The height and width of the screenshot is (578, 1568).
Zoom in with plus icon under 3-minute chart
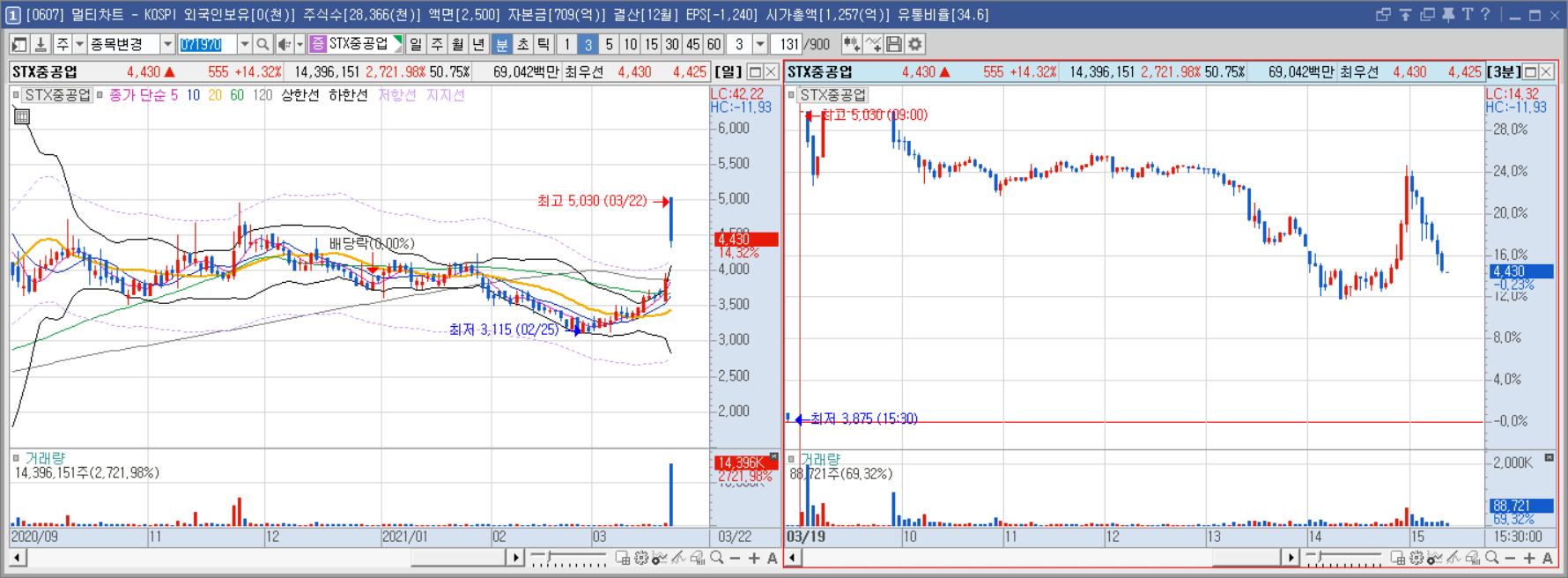pos(1529,558)
